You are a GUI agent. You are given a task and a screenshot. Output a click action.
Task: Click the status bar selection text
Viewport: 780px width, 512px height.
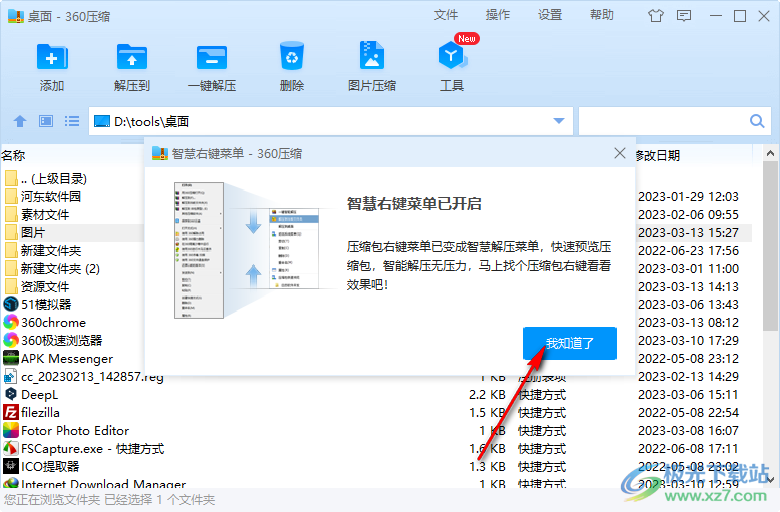[109, 500]
